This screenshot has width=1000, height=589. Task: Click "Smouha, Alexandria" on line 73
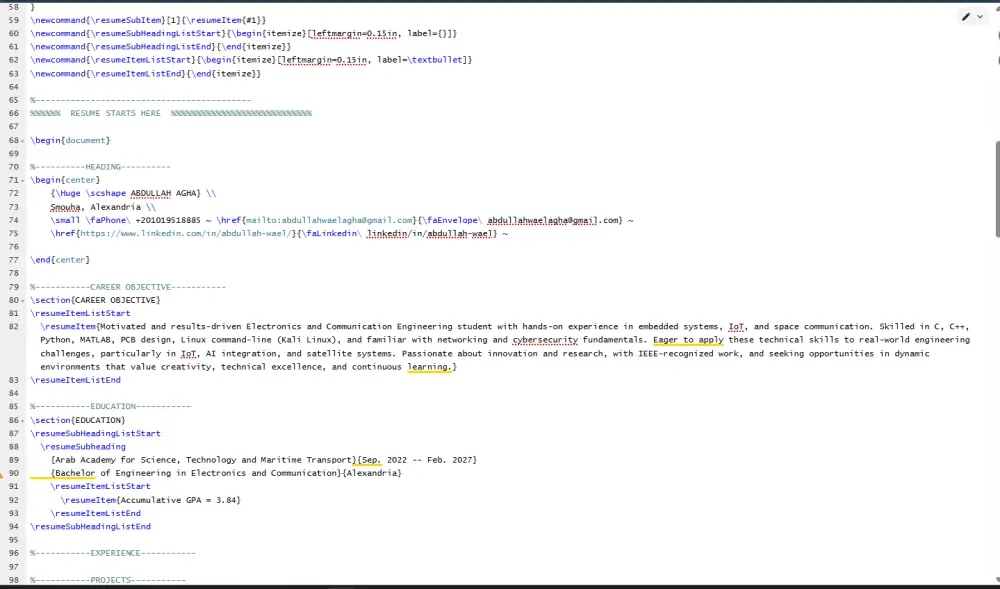(96, 207)
